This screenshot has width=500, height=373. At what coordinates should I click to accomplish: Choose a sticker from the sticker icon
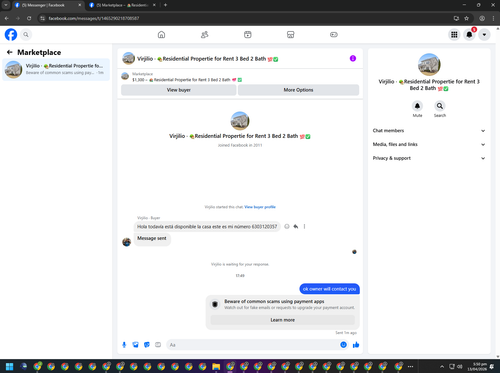[x=147, y=345]
